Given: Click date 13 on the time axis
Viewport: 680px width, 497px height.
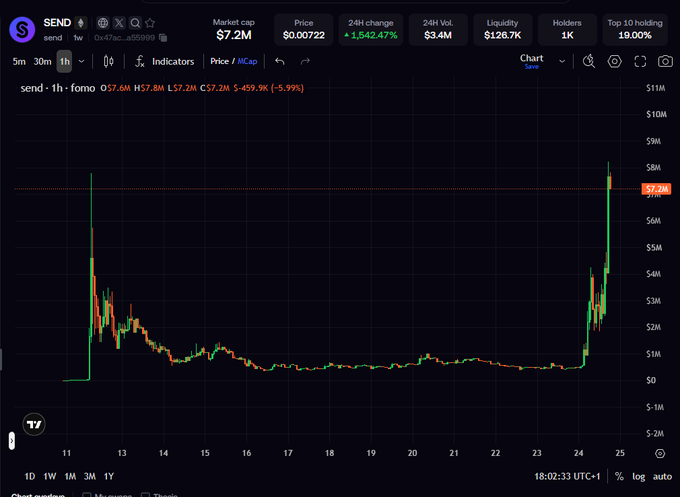Looking at the screenshot, I should [122, 453].
